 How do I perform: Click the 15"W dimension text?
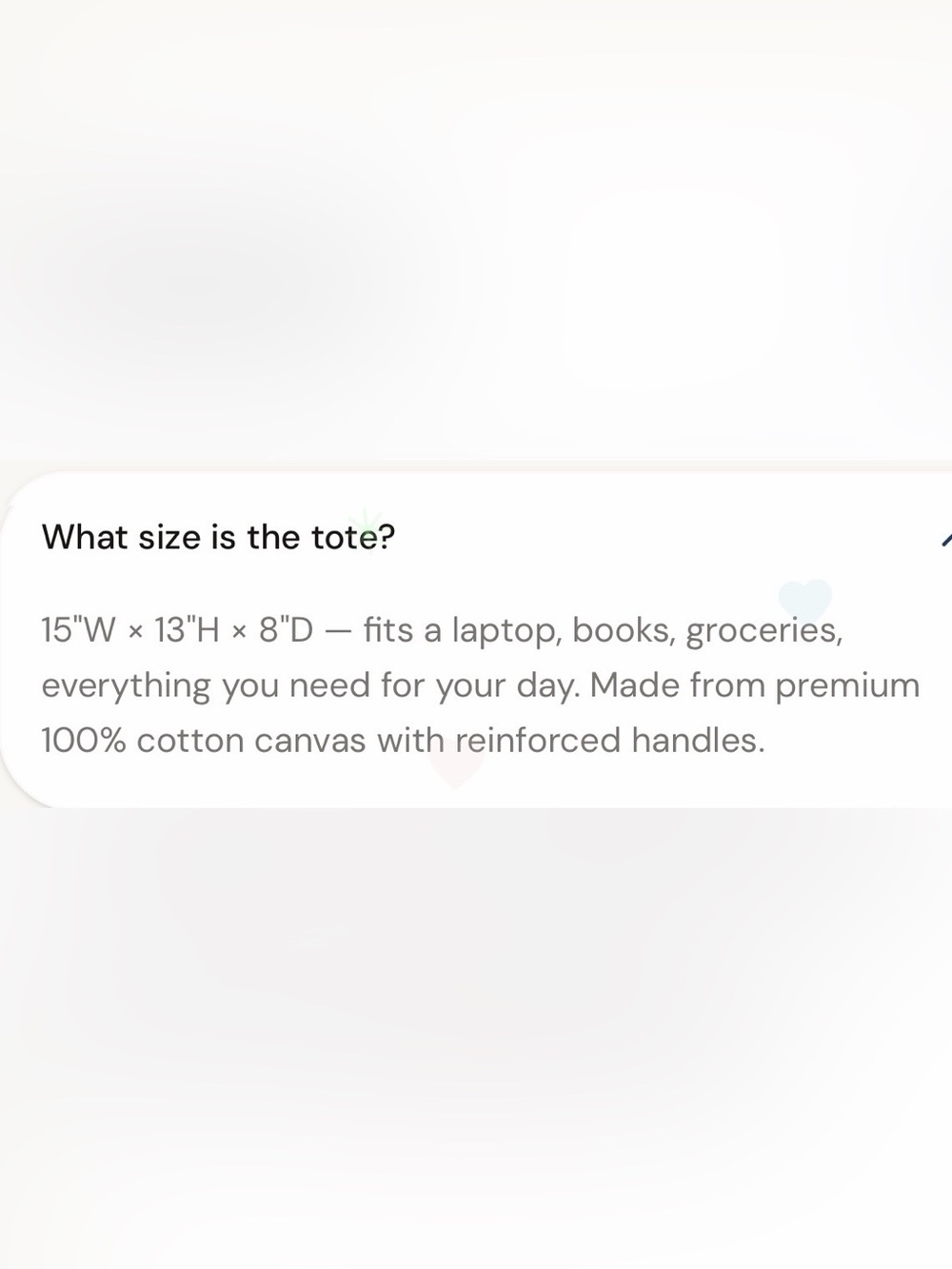pyautogui.click(x=78, y=629)
